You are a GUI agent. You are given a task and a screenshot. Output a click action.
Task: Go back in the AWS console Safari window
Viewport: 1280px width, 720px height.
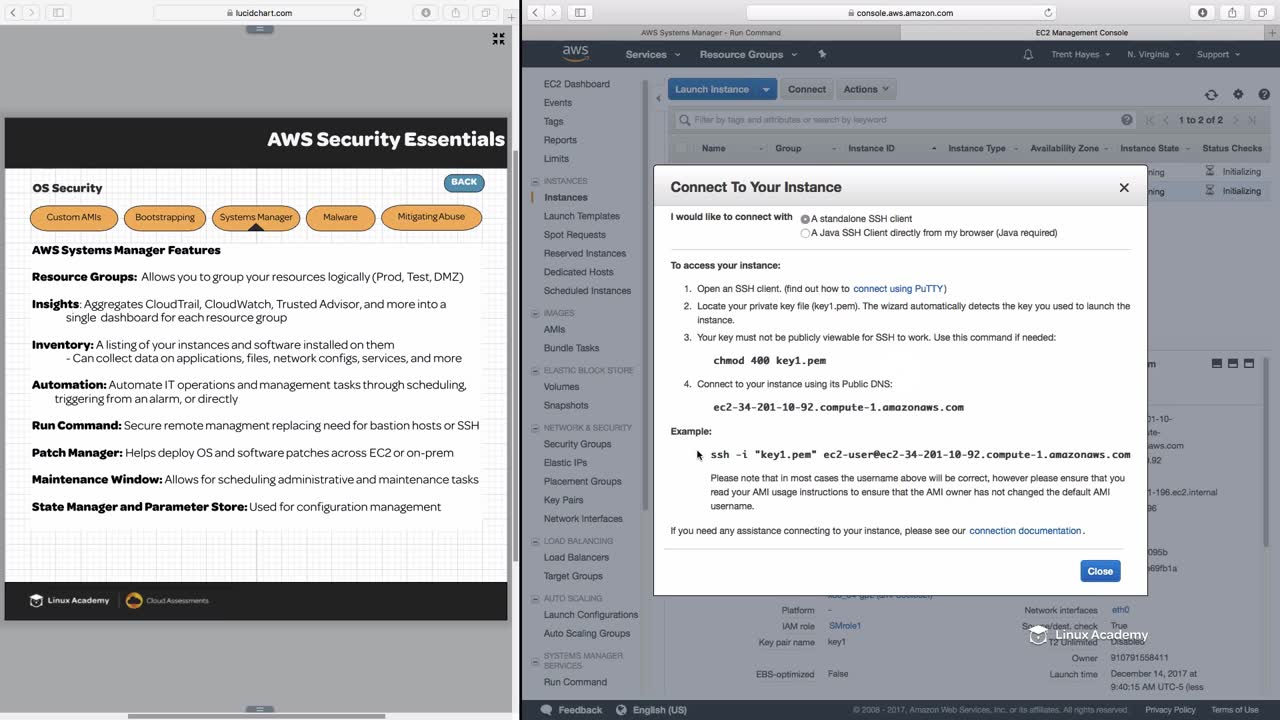click(536, 13)
